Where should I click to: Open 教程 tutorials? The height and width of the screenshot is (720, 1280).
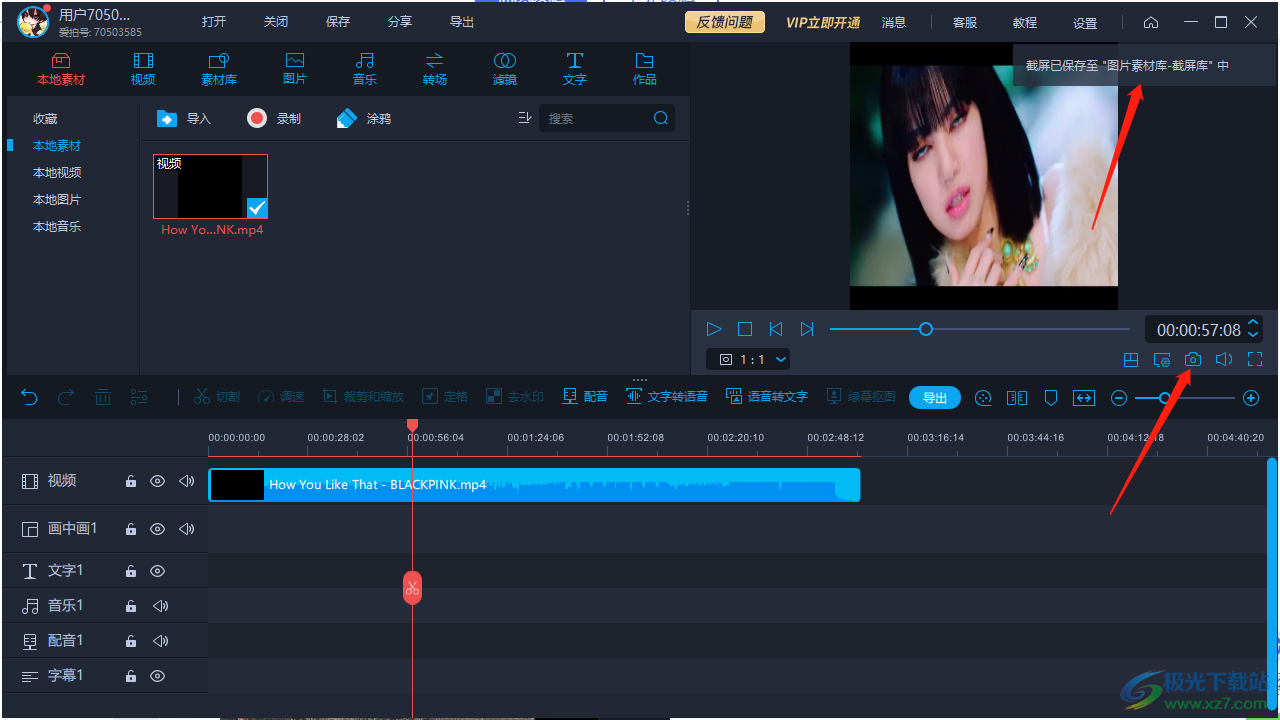(1025, 22)
